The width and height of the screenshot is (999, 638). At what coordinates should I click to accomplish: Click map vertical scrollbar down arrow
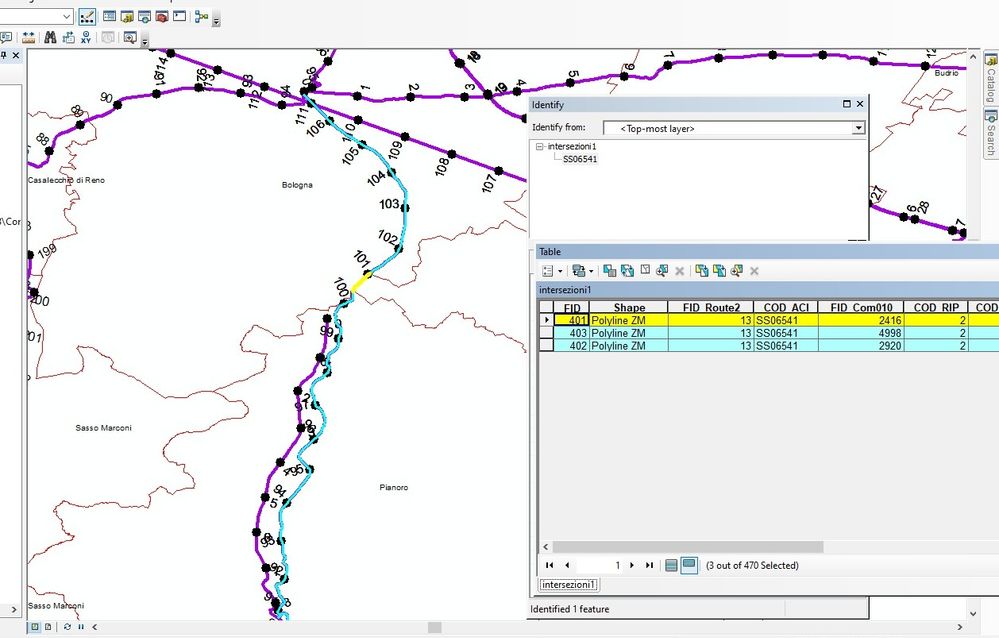[x=973, y=613]
